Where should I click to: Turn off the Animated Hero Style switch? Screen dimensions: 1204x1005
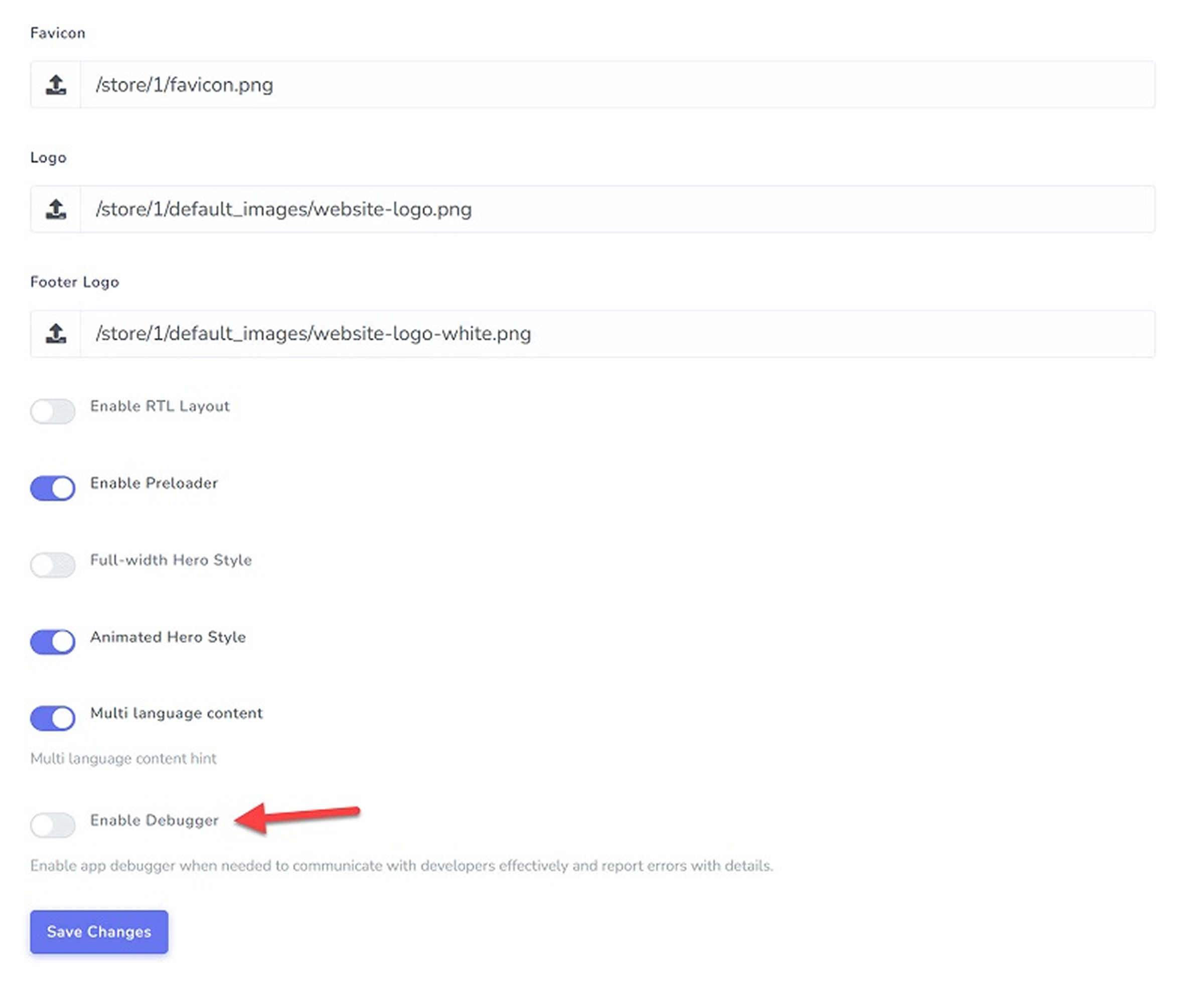tap(53, 642)
